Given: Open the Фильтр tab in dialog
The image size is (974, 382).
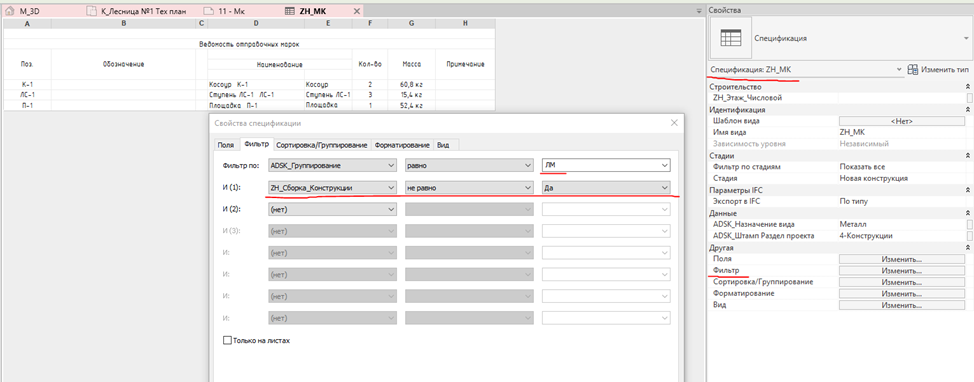Looking at the screenshot, I should coord(257,144).
